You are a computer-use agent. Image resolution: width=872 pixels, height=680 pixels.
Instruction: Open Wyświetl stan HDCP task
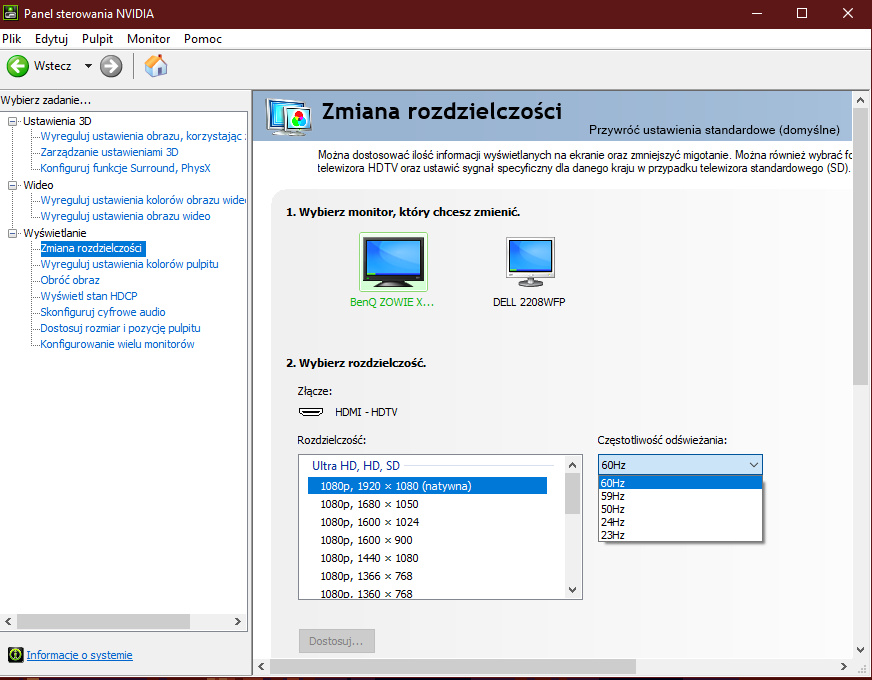pos(89,296)
